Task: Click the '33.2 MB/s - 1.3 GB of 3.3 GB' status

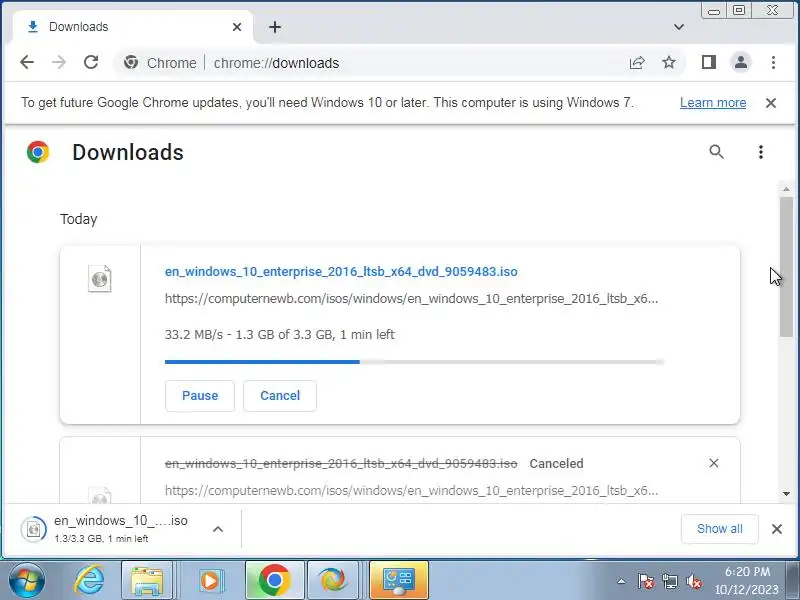Action: click(x=280, y=335)
